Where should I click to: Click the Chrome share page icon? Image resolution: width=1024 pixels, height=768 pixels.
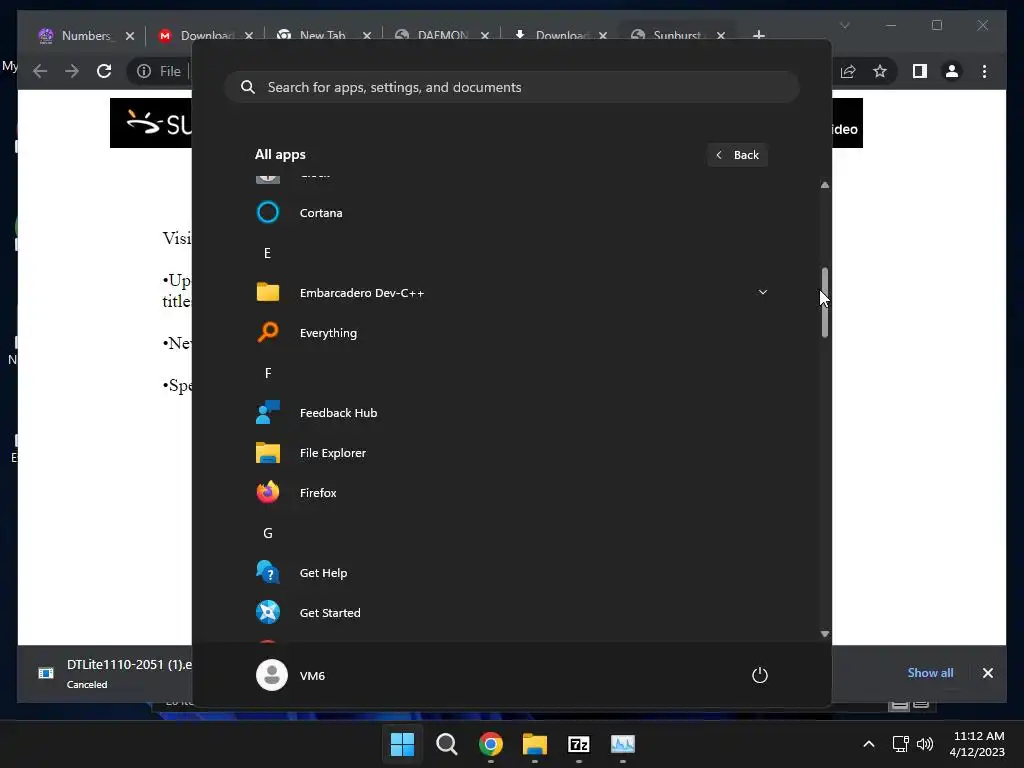click(x=848, y=71)
